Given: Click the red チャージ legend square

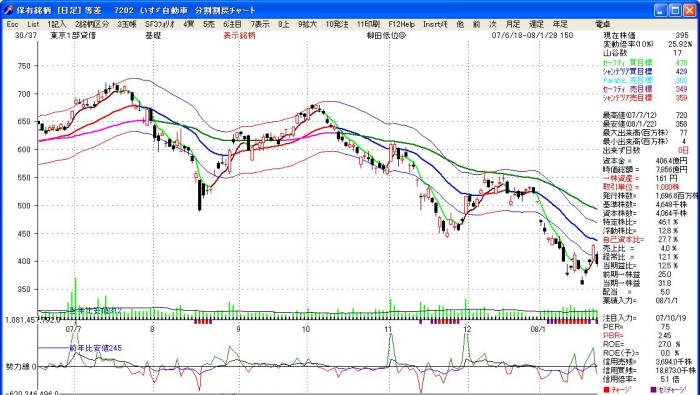Looking at the screenshot, I should pyautogui.click(x=606, y=390).
